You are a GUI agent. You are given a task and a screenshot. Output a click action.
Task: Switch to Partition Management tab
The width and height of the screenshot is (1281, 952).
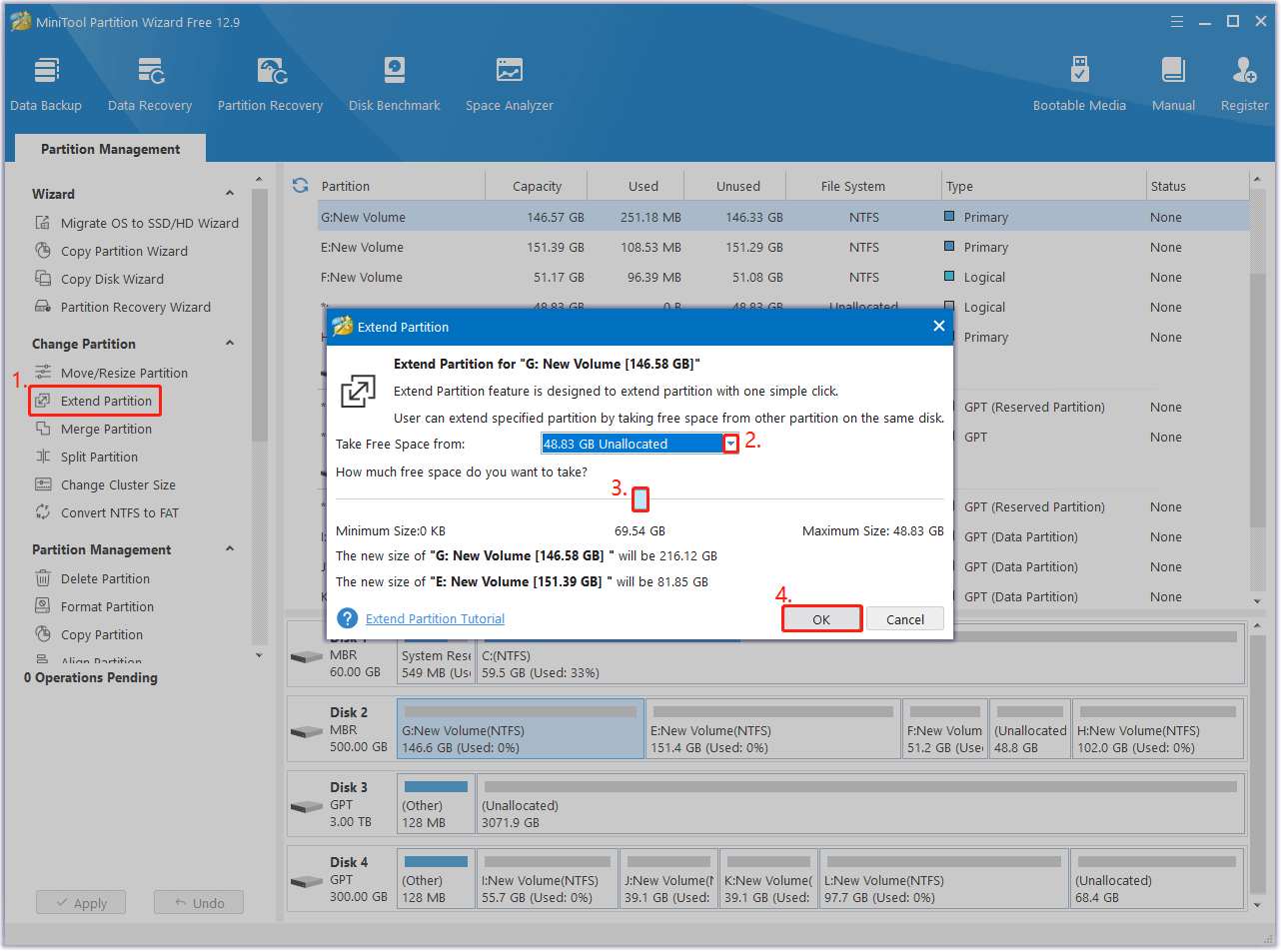(111, 149)
